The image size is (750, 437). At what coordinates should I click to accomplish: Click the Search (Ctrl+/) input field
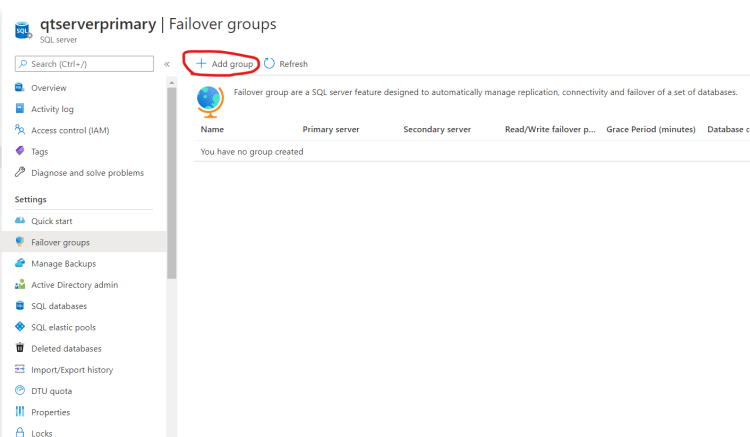click(x=84, y=64)
